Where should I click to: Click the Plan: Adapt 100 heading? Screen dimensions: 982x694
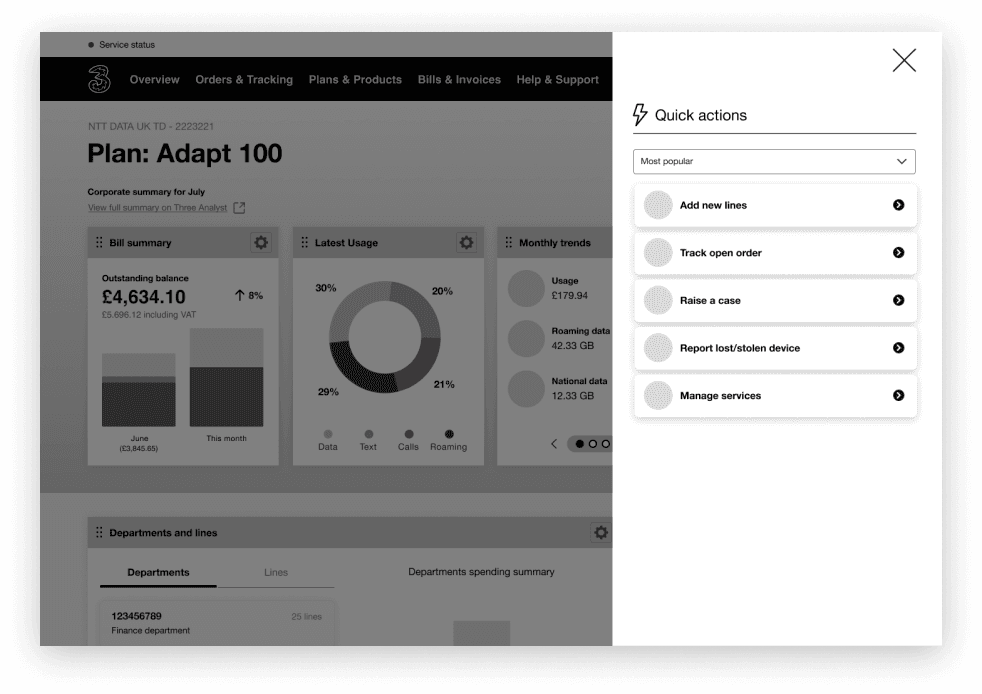coord(185,153)
